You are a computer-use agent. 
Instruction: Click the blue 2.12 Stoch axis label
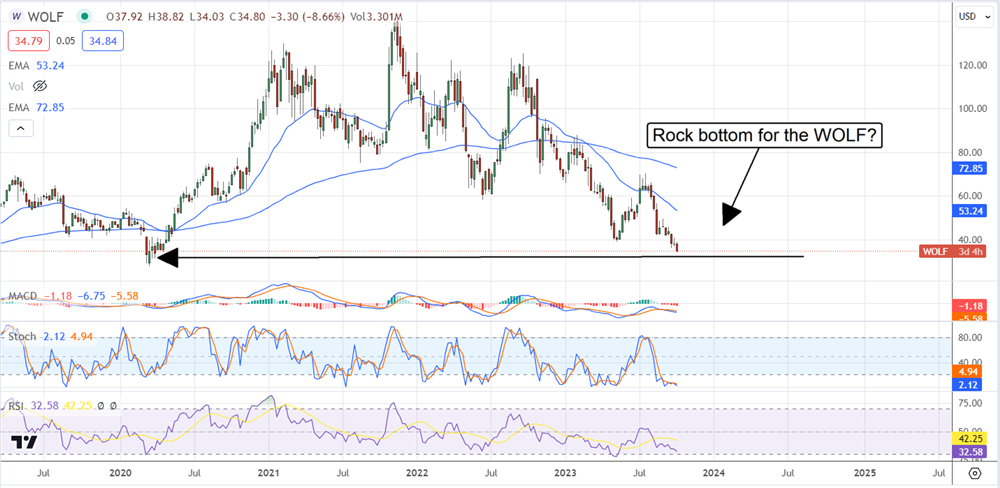pos(969,384)
